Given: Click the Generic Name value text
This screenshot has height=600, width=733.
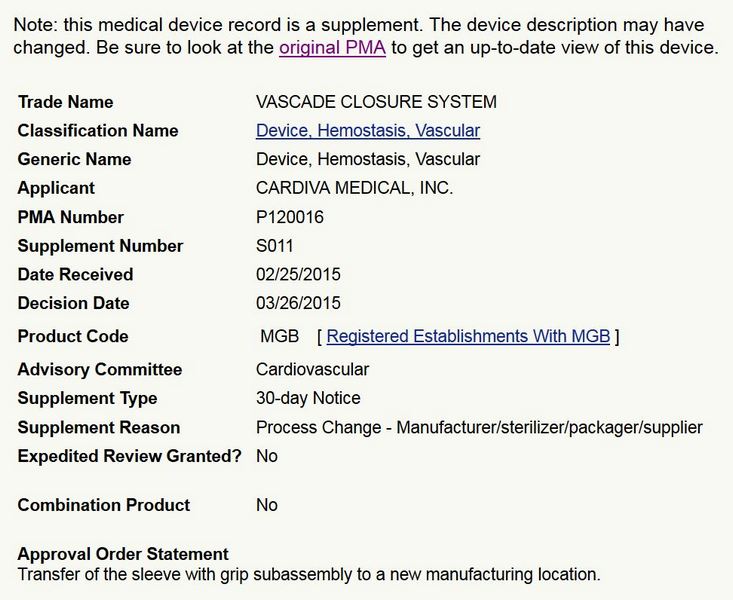Looking at the screenshot, I should point(368,160).
